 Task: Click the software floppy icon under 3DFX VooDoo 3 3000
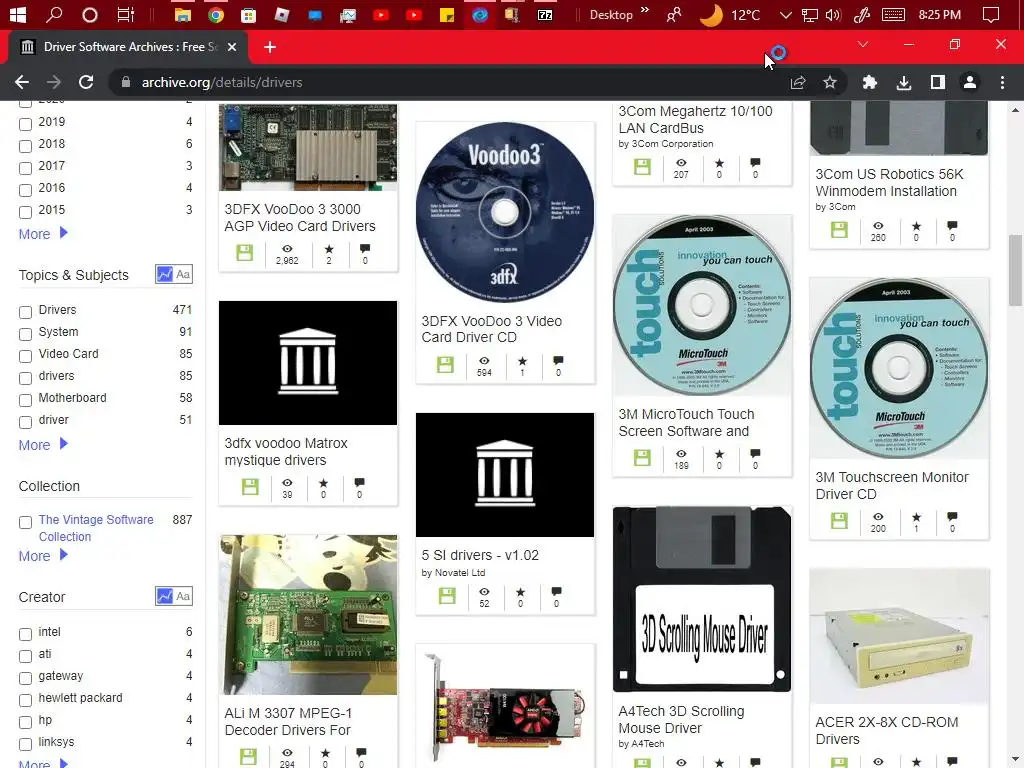click(x=244, y=253)
